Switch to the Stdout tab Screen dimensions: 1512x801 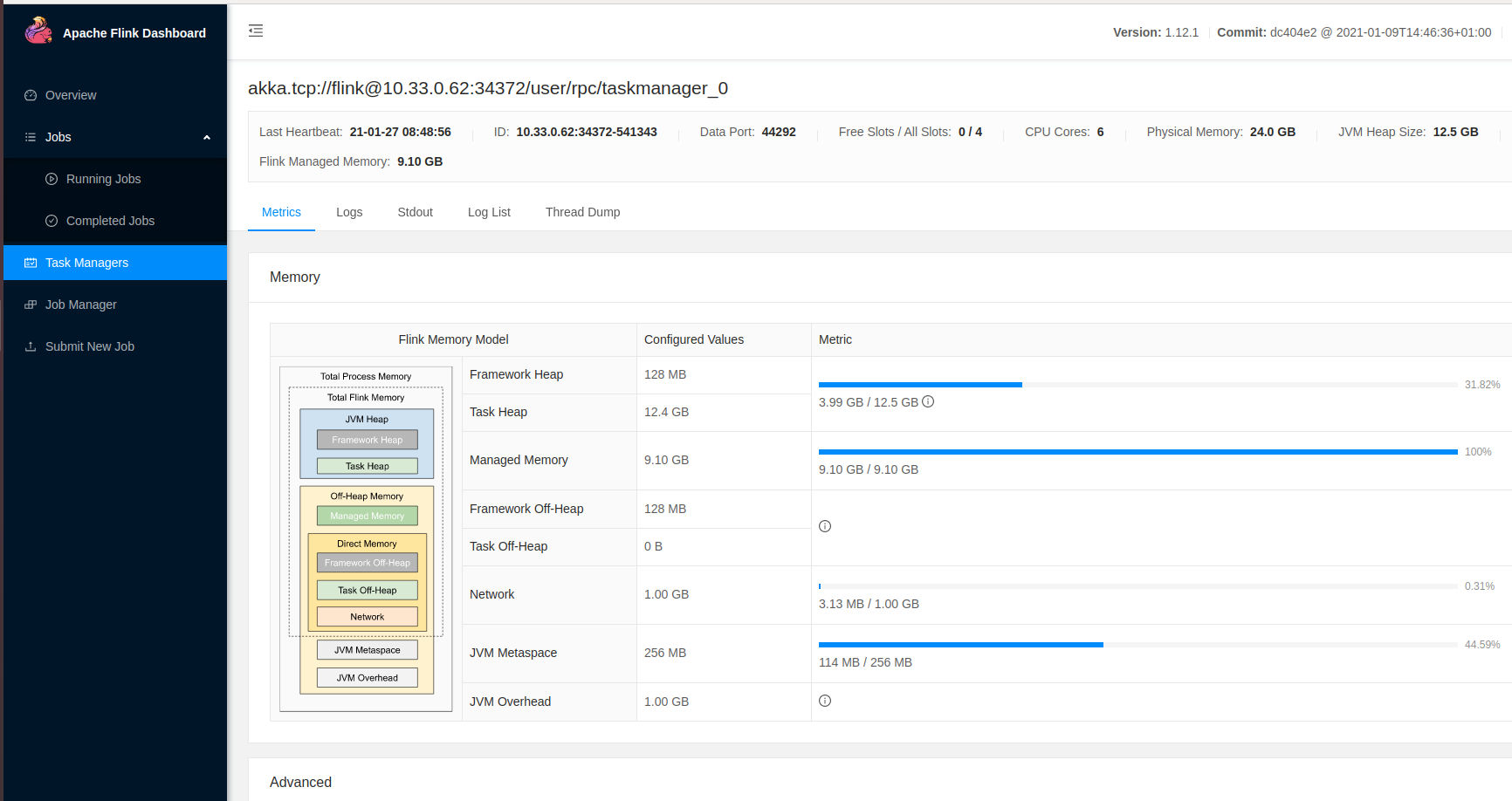click(x=415, y=212)
